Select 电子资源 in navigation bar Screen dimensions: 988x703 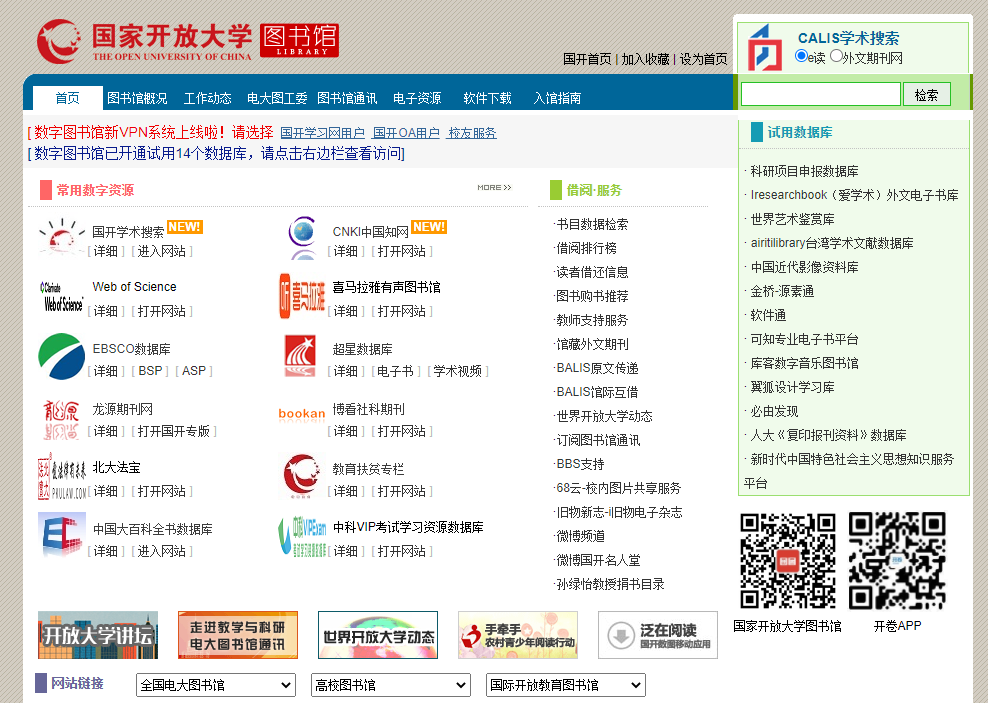click(x=417, y=98)
